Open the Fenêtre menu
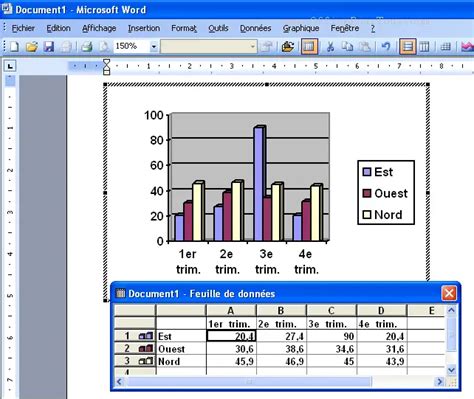 point(345,28)
